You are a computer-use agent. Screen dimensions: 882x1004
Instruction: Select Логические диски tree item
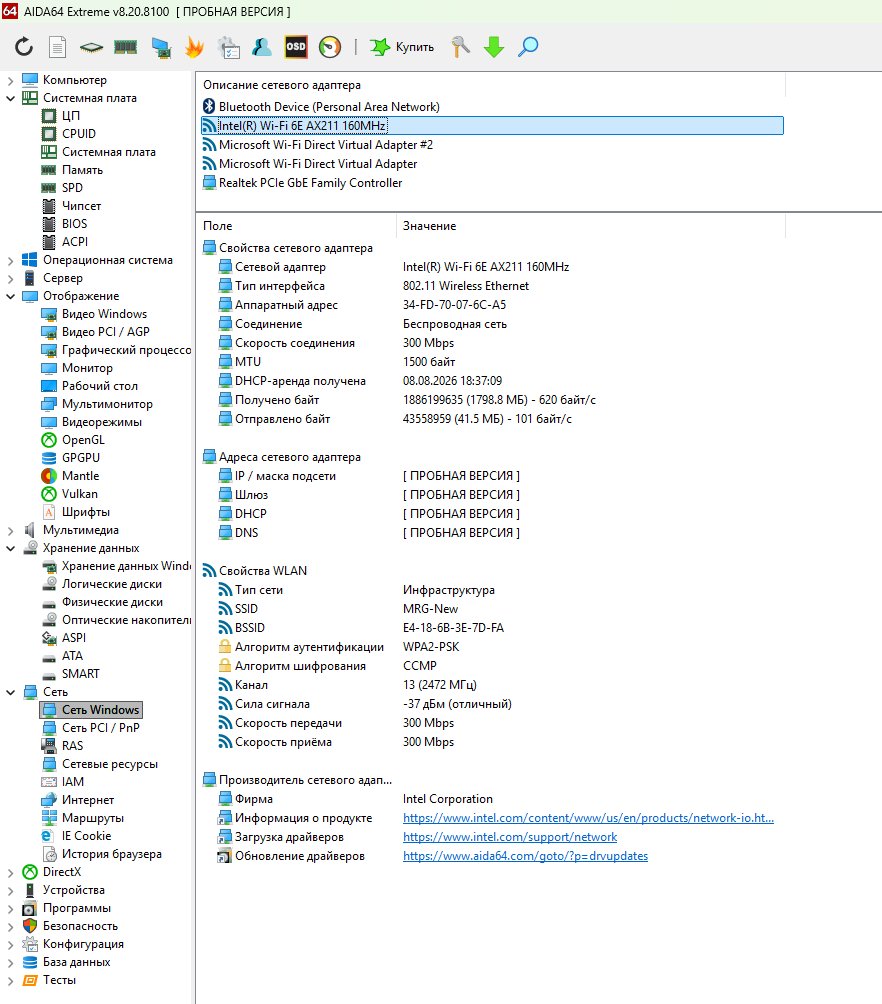tap(112, 584)
